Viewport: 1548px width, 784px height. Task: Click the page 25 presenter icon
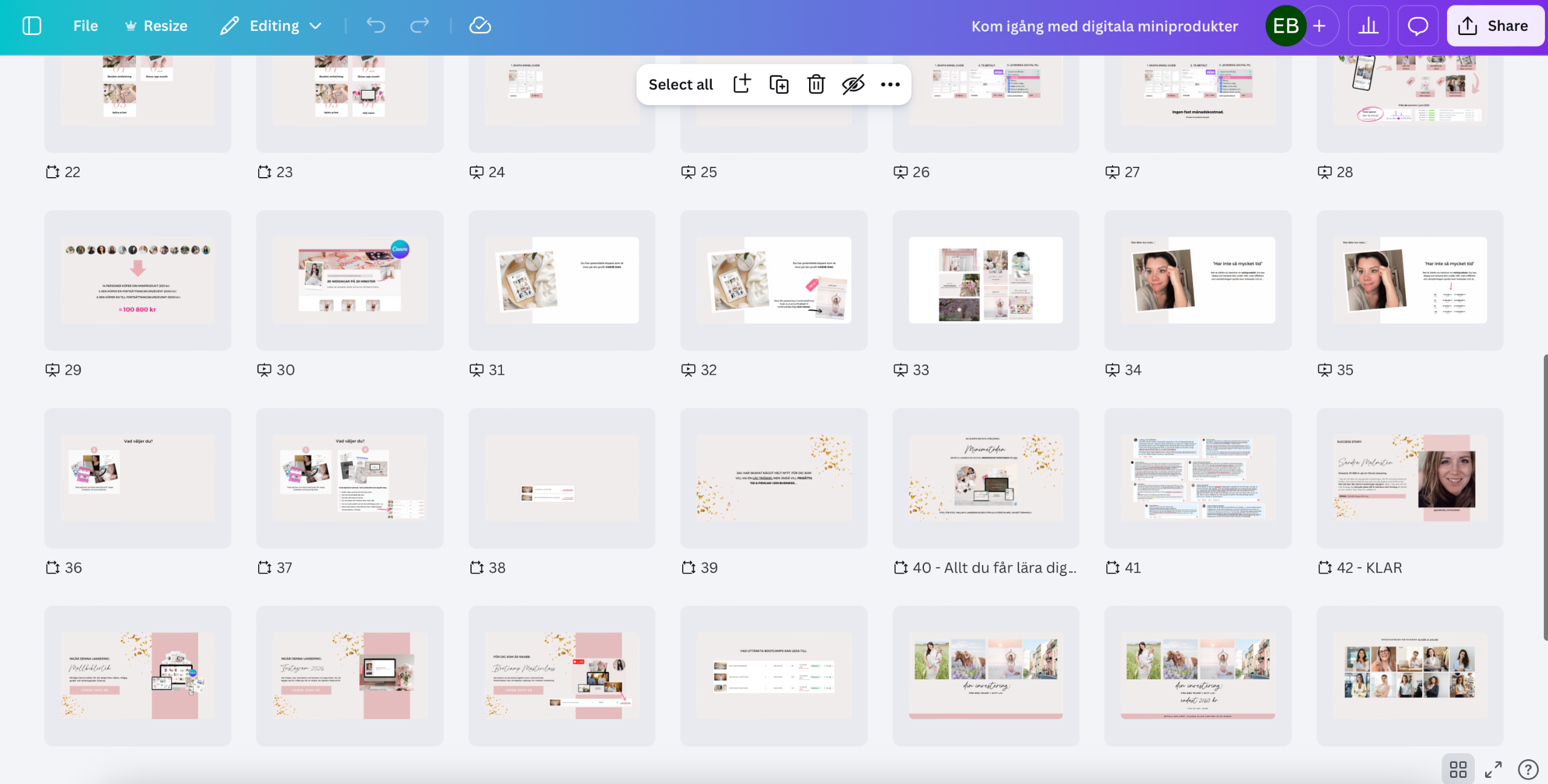click(688, 172)
